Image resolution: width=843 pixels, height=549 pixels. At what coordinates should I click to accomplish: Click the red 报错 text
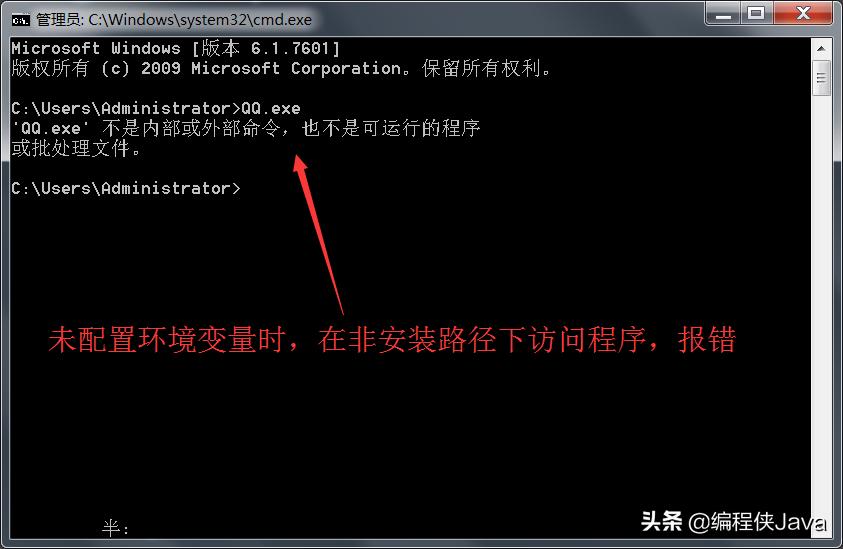point(706,340)
